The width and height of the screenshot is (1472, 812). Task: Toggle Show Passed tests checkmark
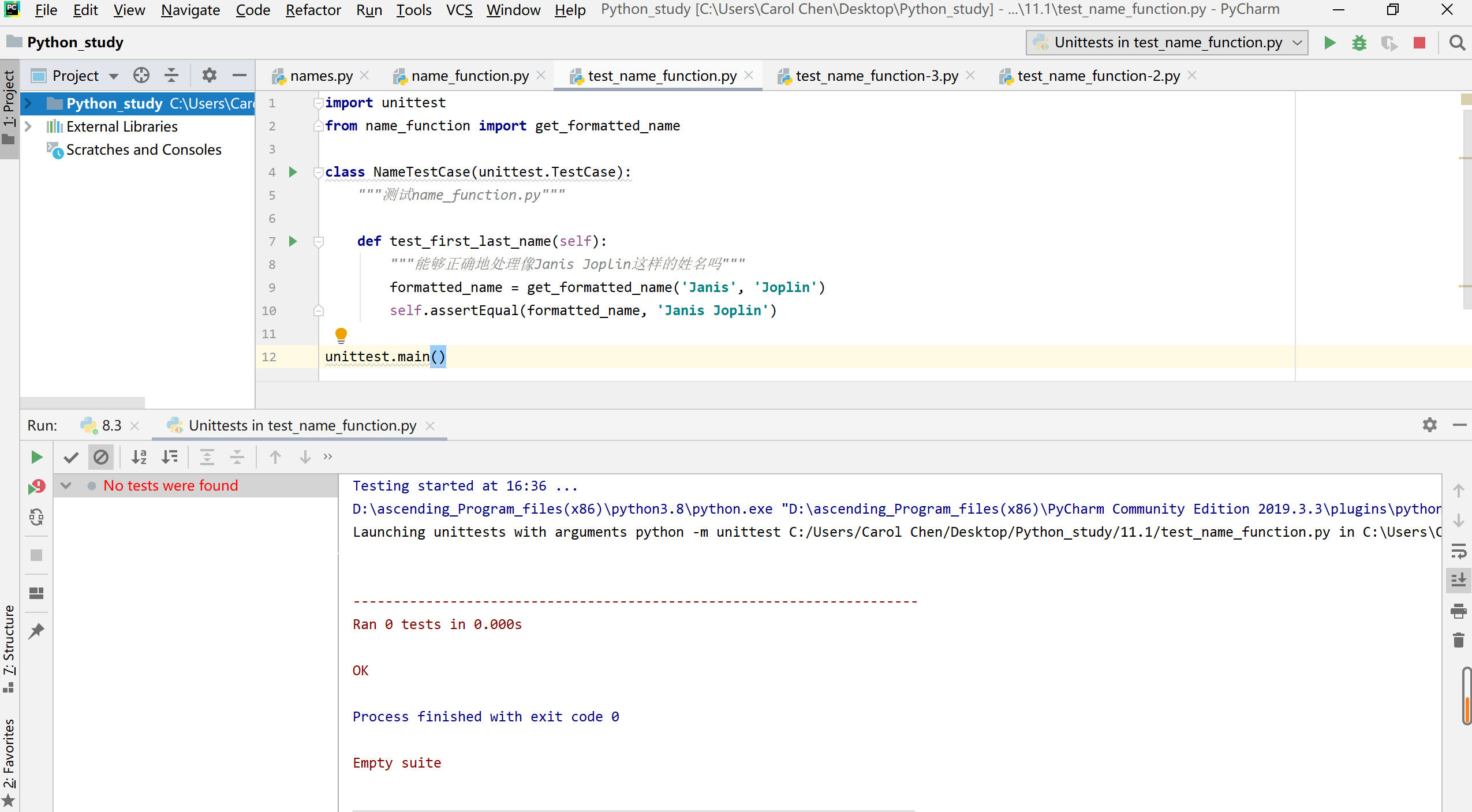71,457
